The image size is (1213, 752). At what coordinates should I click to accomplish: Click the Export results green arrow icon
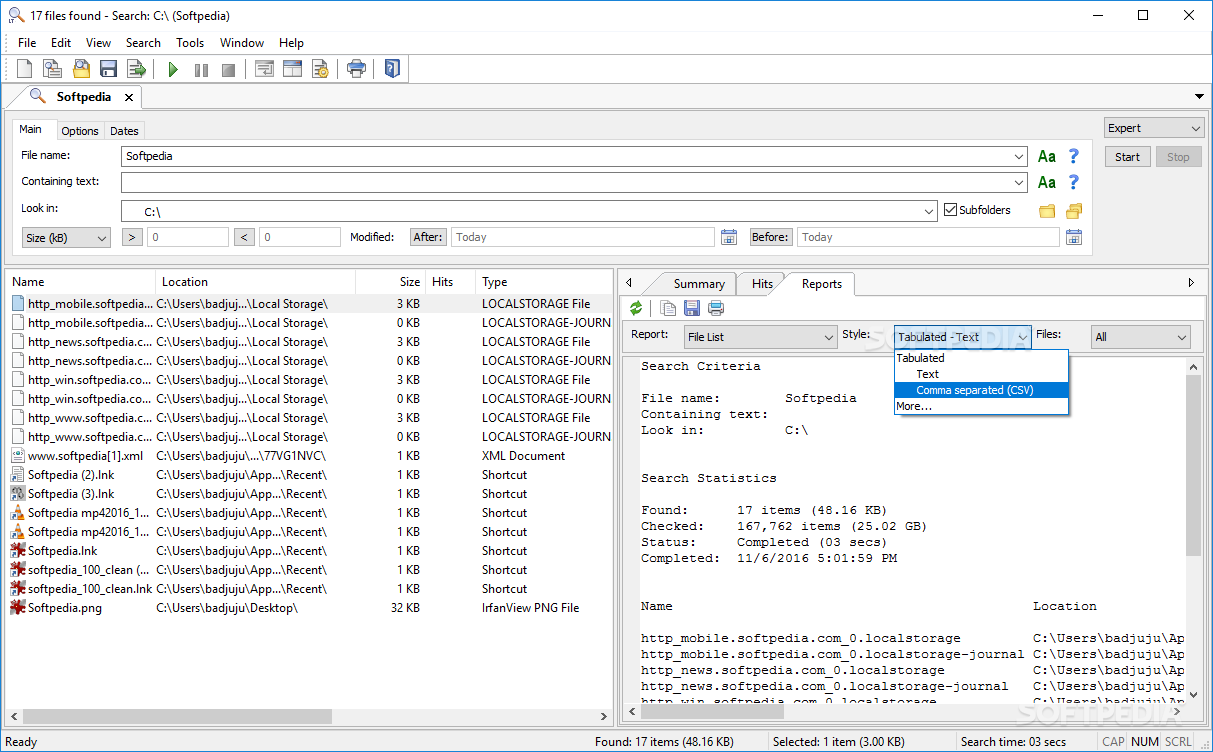point(136,69)
